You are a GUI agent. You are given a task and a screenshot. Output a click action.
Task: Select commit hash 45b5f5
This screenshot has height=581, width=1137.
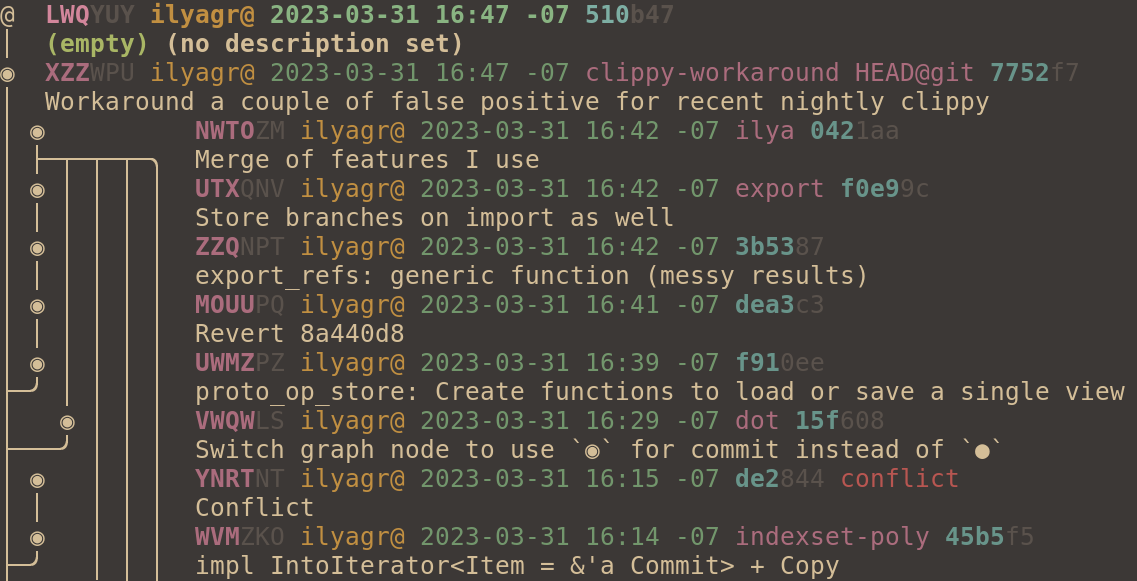(990, 537)
